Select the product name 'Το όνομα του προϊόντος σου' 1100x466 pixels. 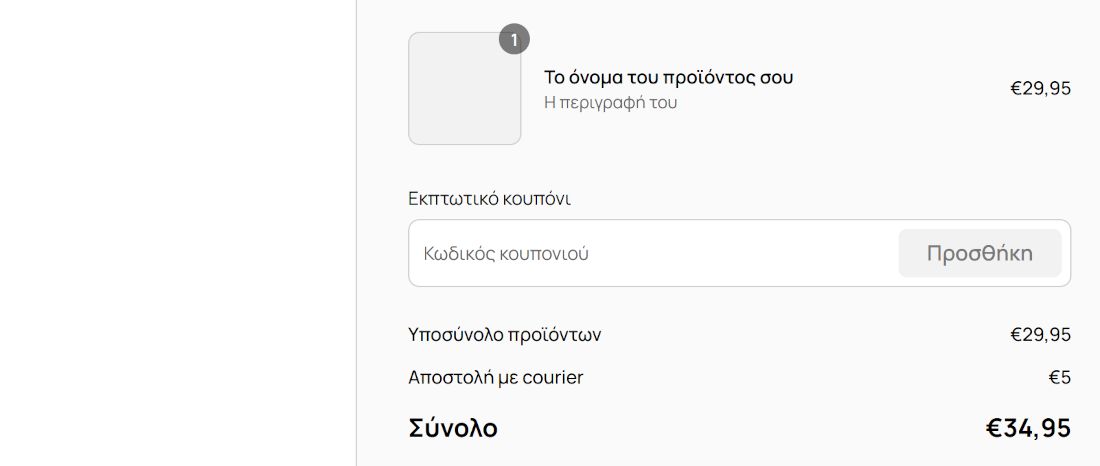coord(668,77)
